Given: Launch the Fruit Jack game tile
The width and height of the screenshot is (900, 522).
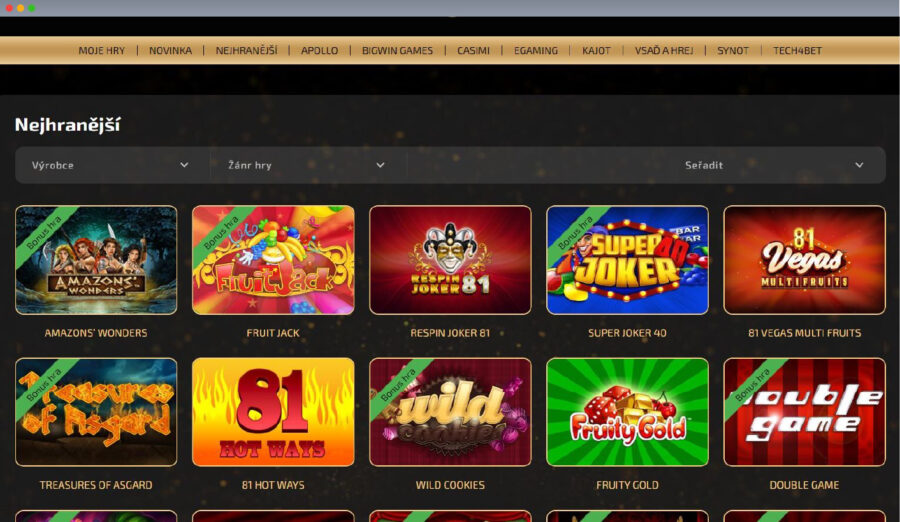Looking at the screenshot, I should [273, 260].
